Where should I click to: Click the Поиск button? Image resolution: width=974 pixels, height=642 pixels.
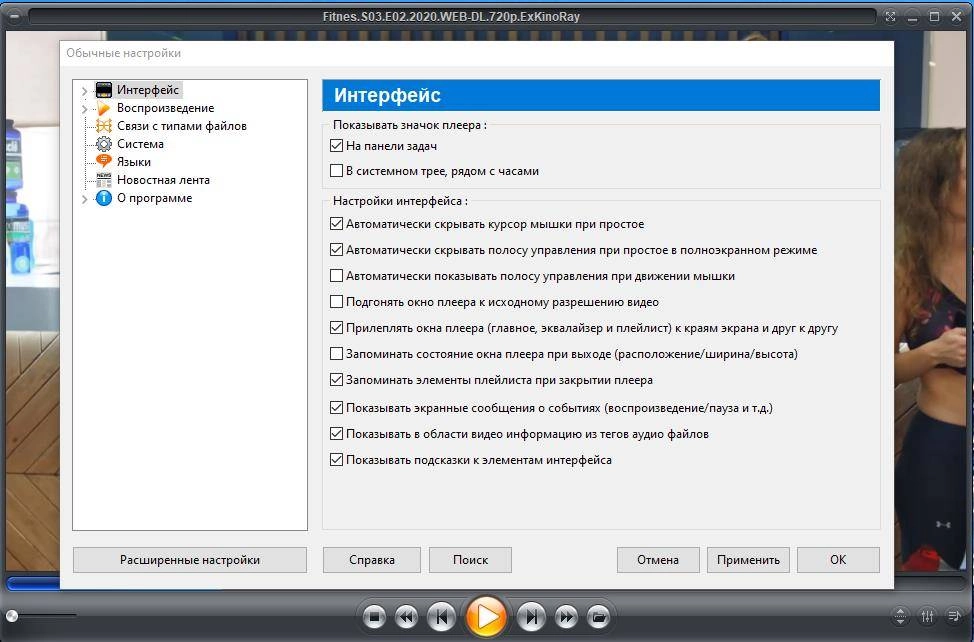[x=470, y=560]
